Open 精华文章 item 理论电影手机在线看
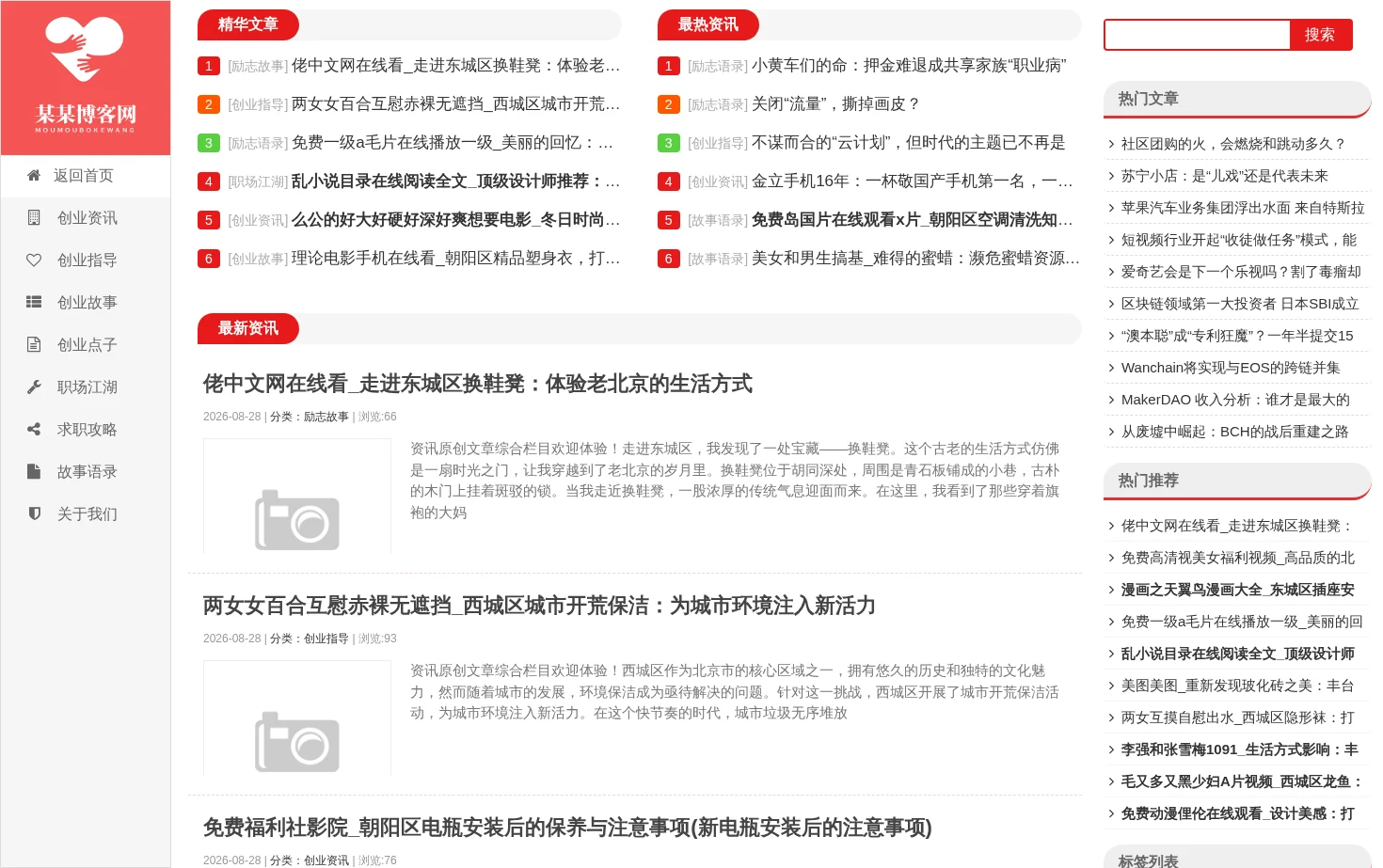Viewport: 1383px width, 868px height. point(455,259)
